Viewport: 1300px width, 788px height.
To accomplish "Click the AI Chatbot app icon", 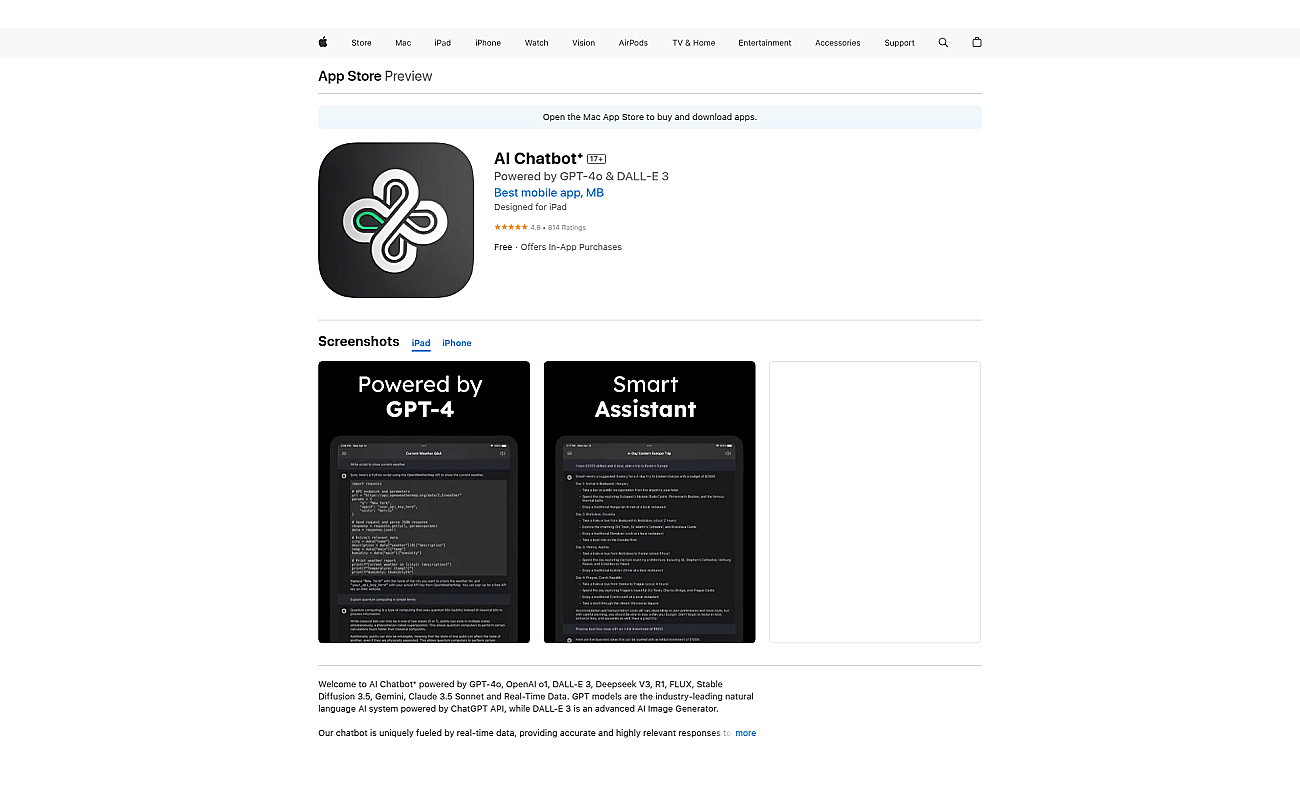I will click(396, 220).
